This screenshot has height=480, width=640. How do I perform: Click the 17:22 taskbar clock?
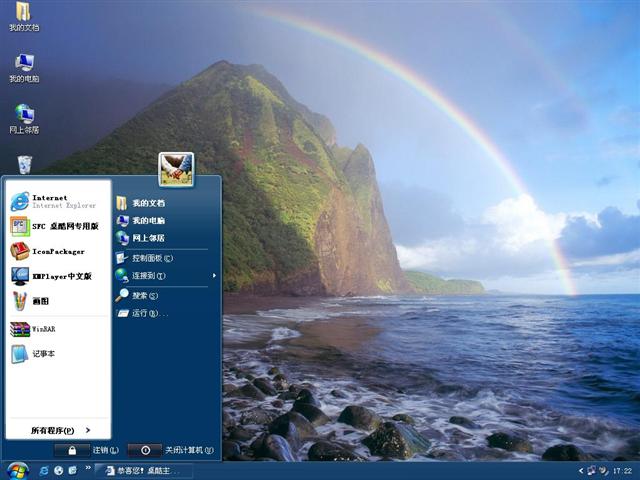pyautogui.click(x=622, y=471)
